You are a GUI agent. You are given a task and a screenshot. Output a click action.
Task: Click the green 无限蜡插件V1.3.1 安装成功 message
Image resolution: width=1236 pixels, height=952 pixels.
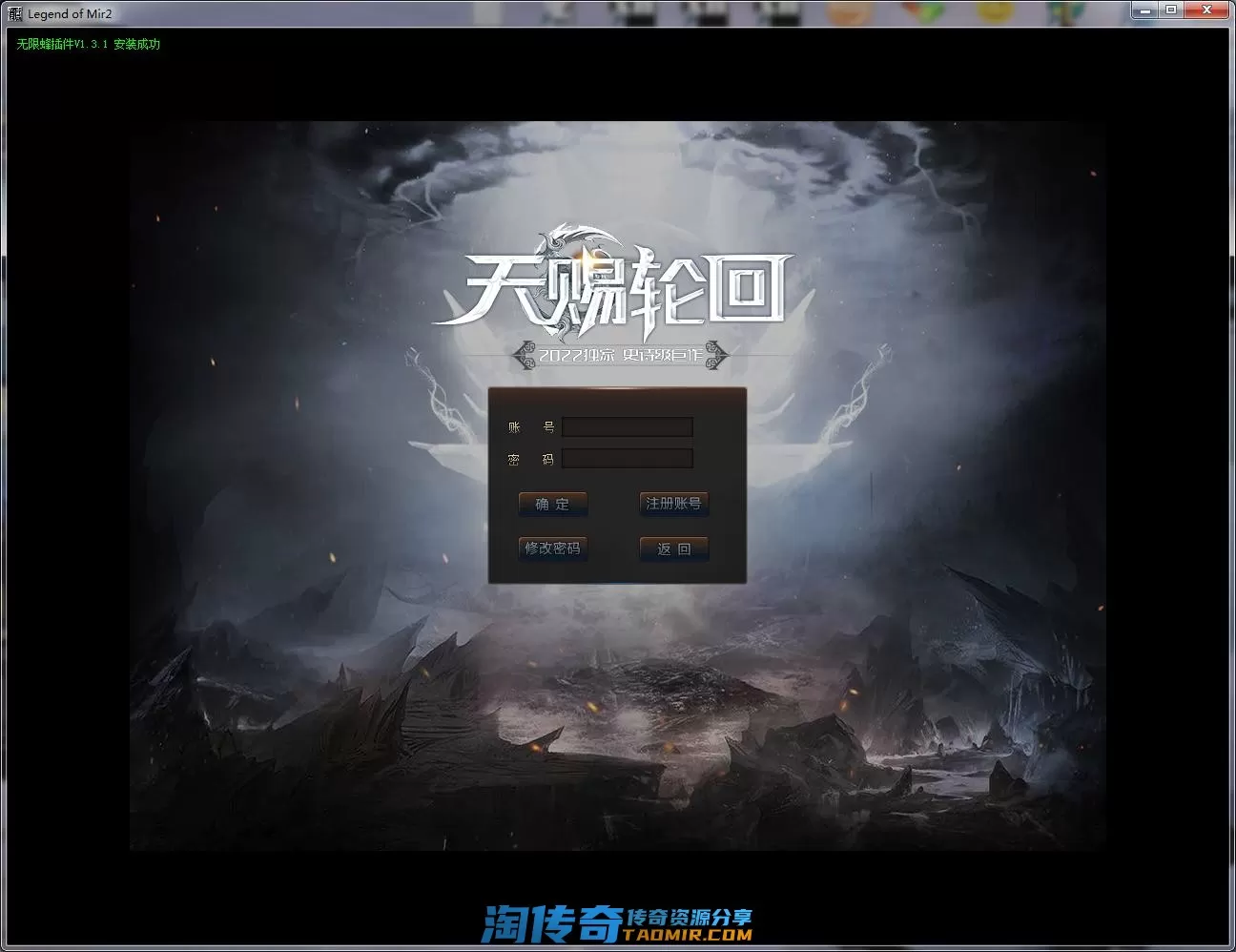pos(88,44)
